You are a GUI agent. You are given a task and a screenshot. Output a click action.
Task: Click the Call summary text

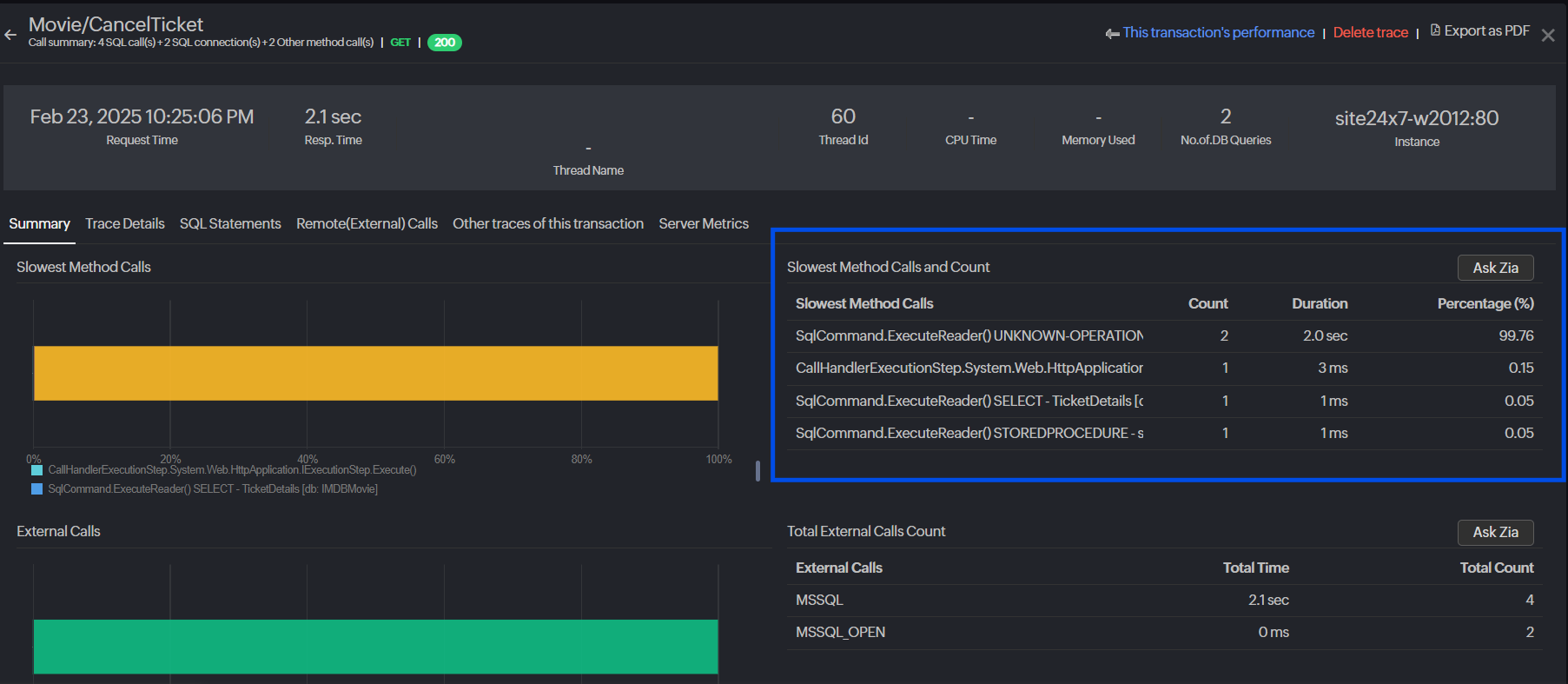201,43
